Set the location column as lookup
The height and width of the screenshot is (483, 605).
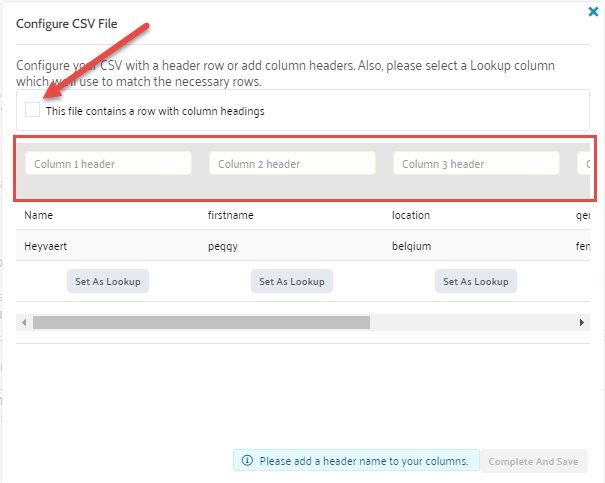point(476,281)
